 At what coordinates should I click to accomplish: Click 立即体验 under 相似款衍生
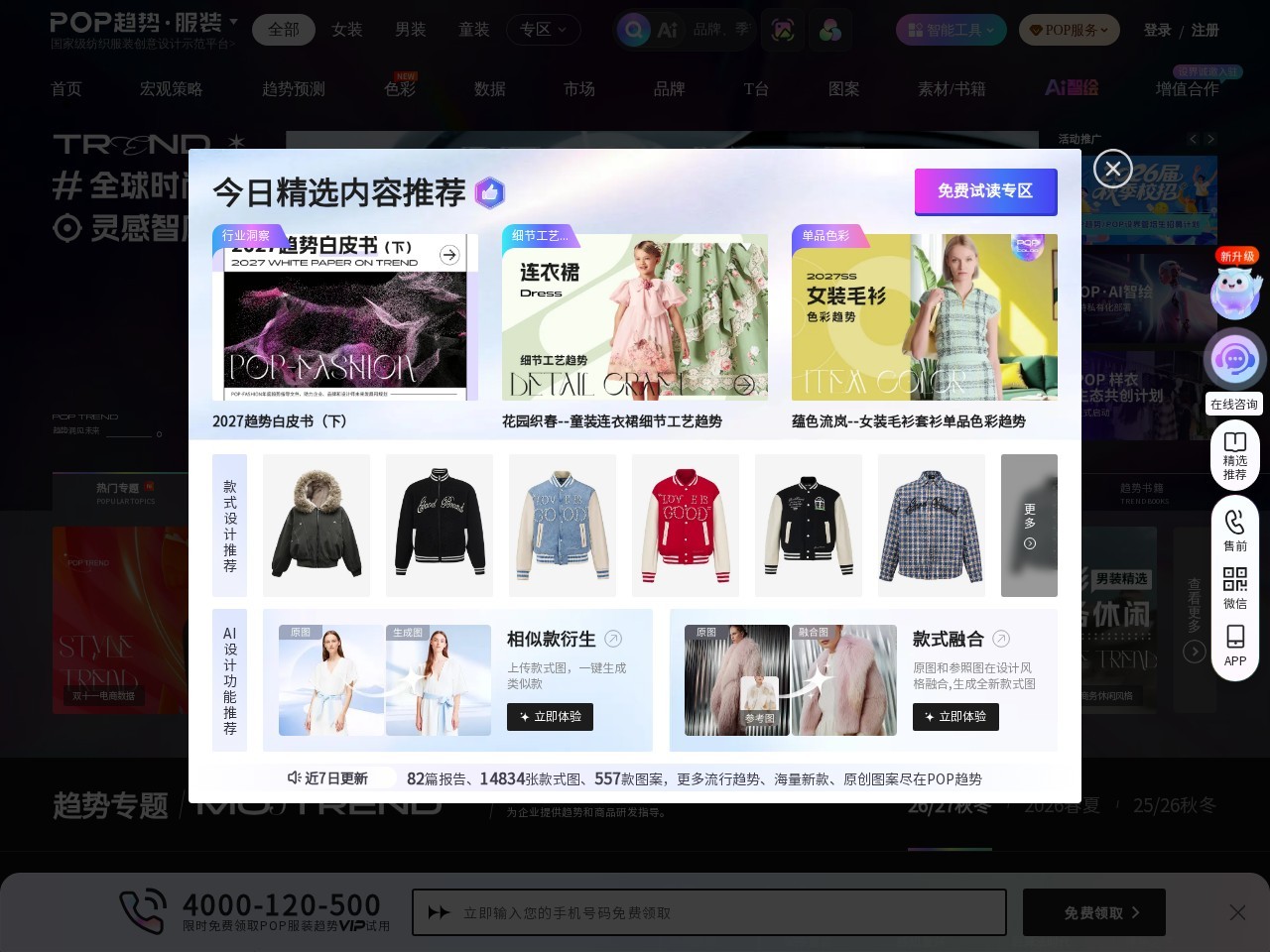(550, 716)
